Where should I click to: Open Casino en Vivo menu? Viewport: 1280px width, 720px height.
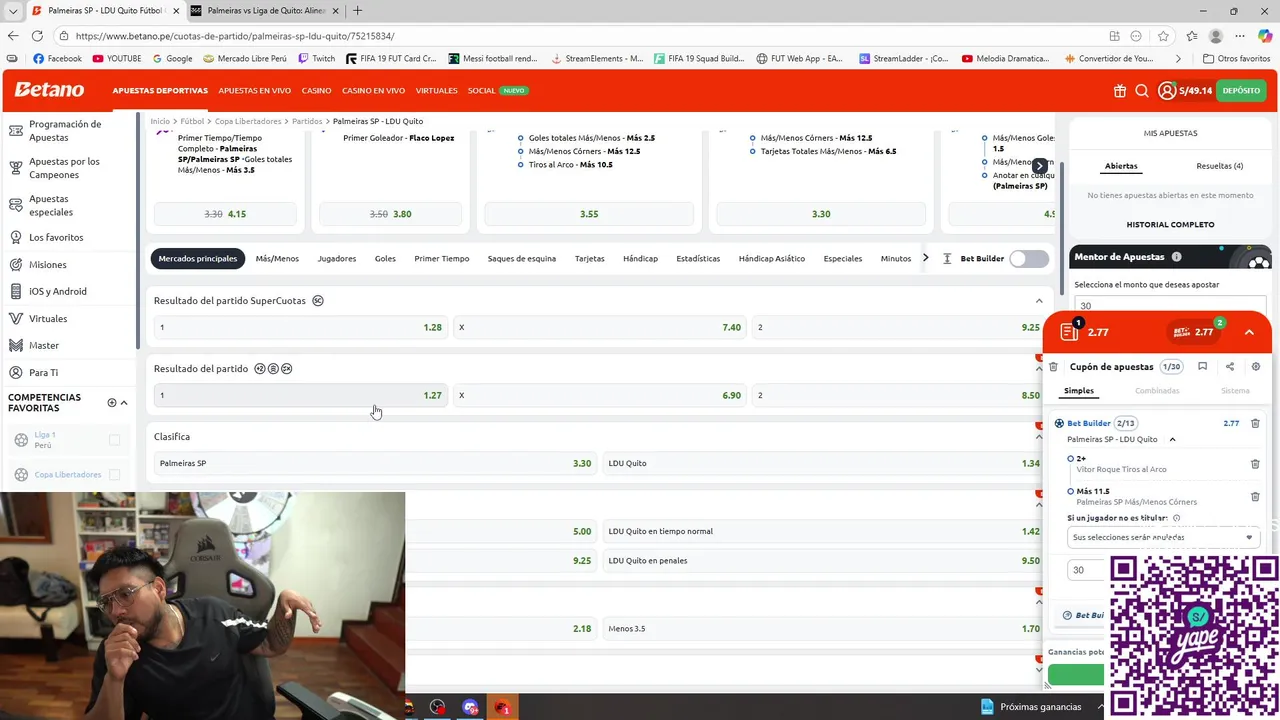click(x=373, y=91)
